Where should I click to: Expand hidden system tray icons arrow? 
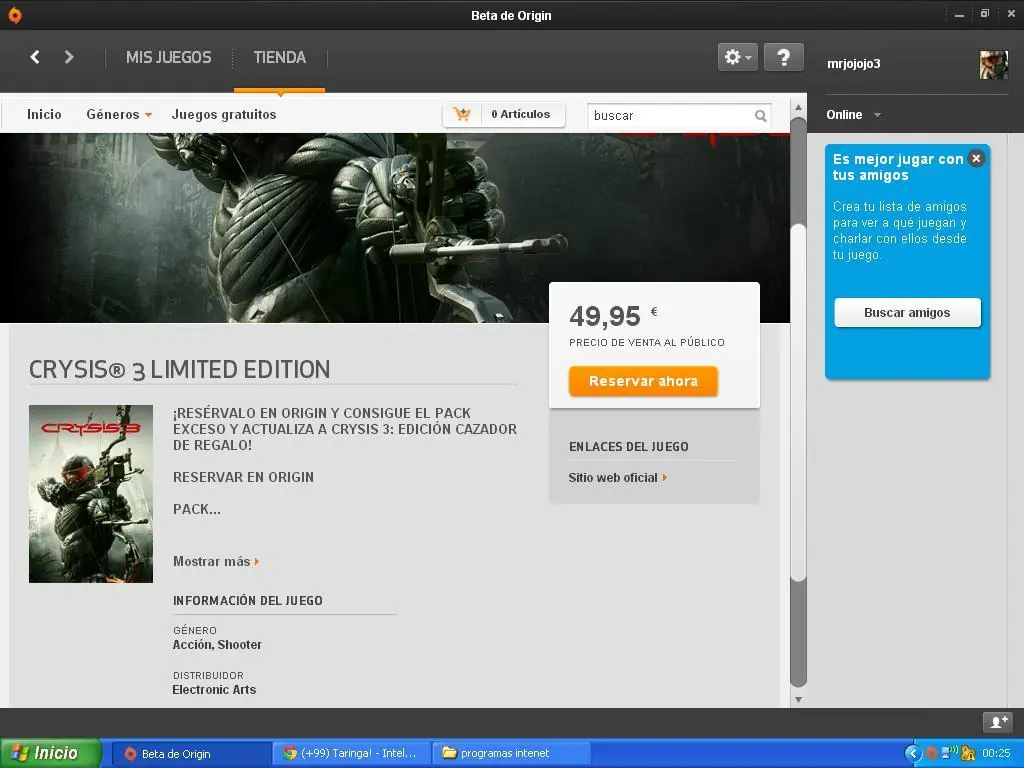(913, 754)
